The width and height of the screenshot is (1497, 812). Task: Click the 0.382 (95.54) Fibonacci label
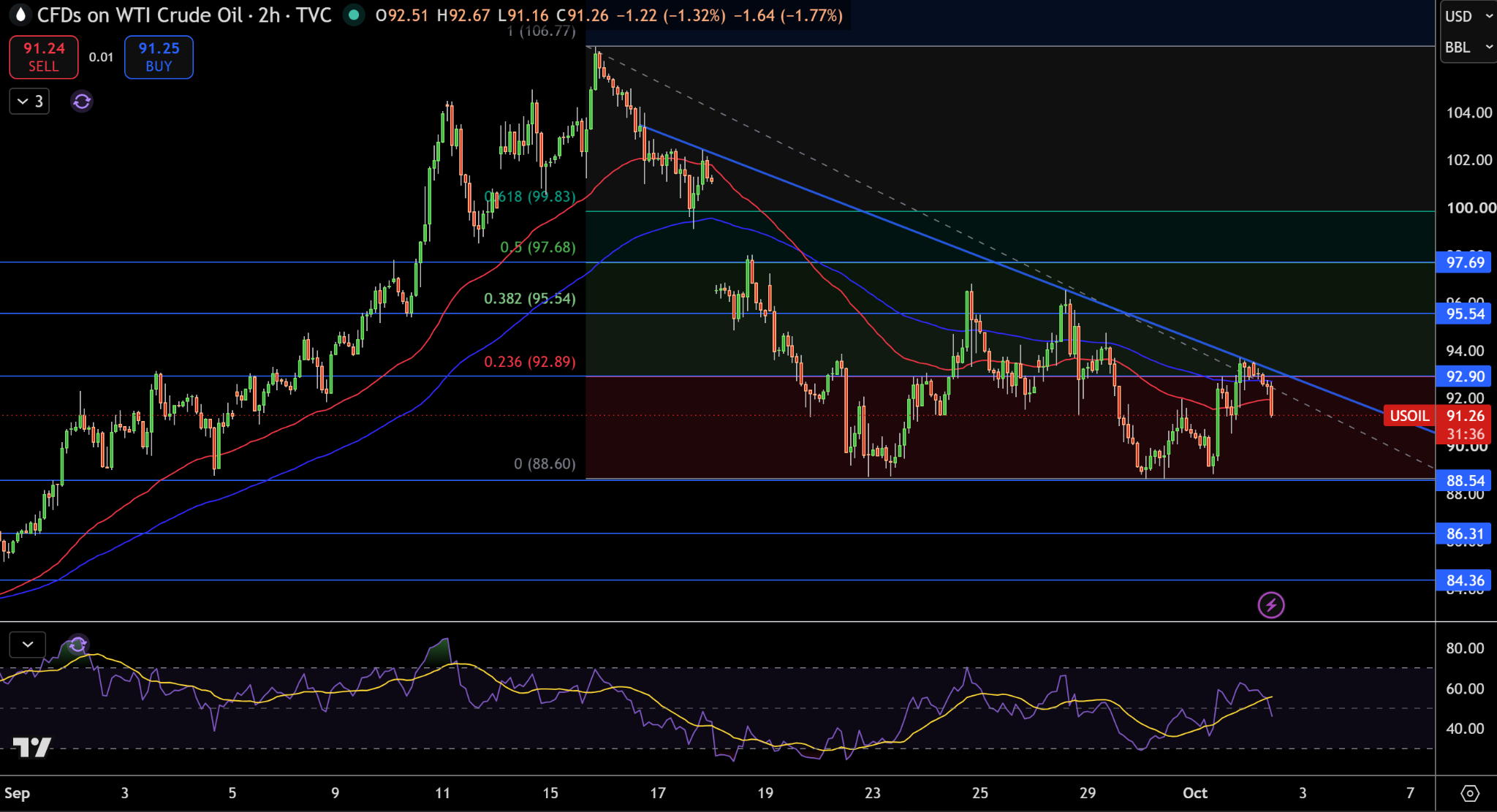[x=530, y=298]
